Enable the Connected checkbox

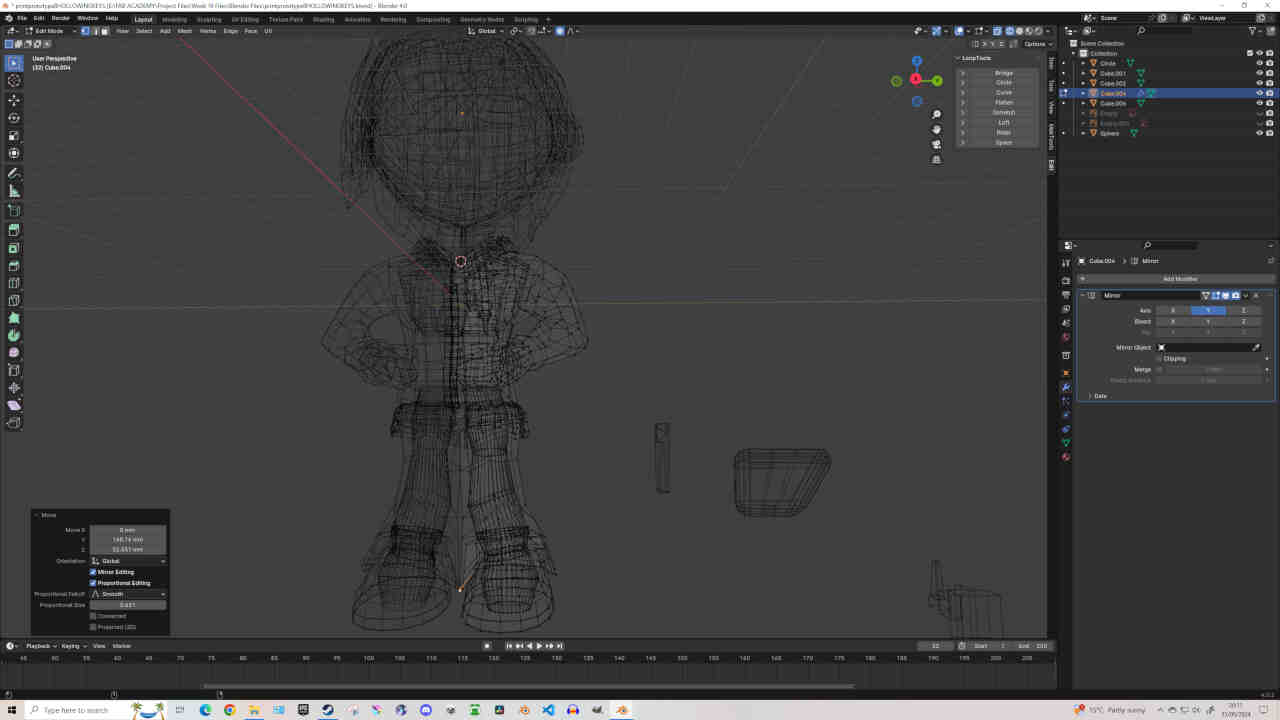coord(93,616)
